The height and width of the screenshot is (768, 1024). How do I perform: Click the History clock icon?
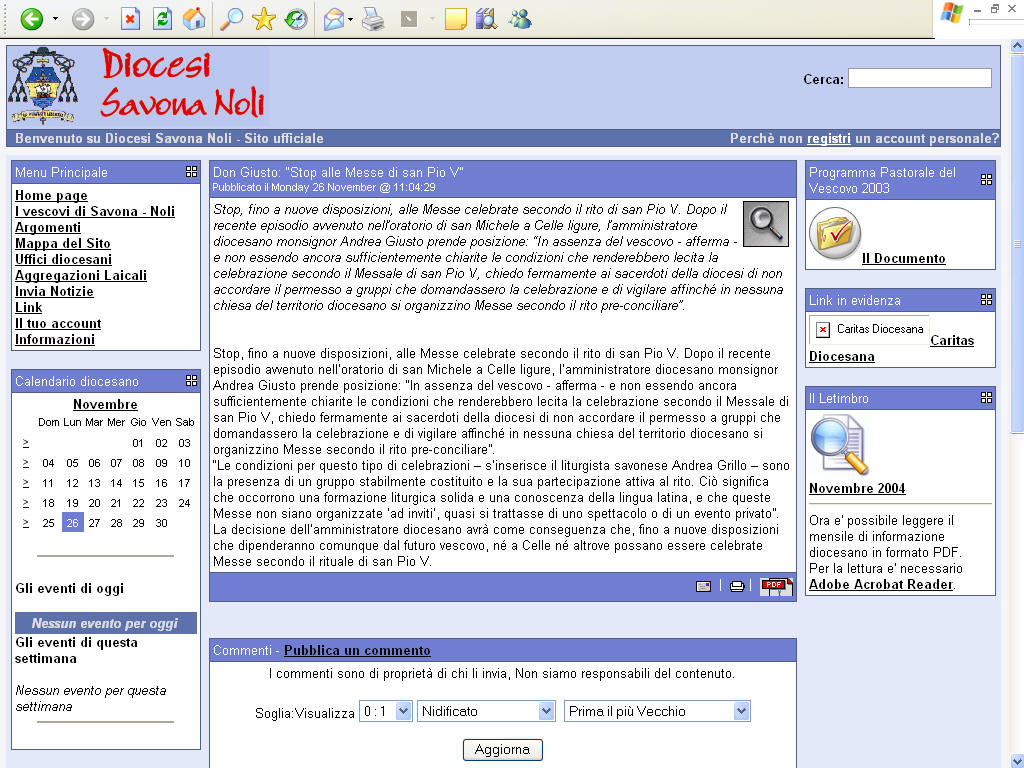click(x=296, y=19)
